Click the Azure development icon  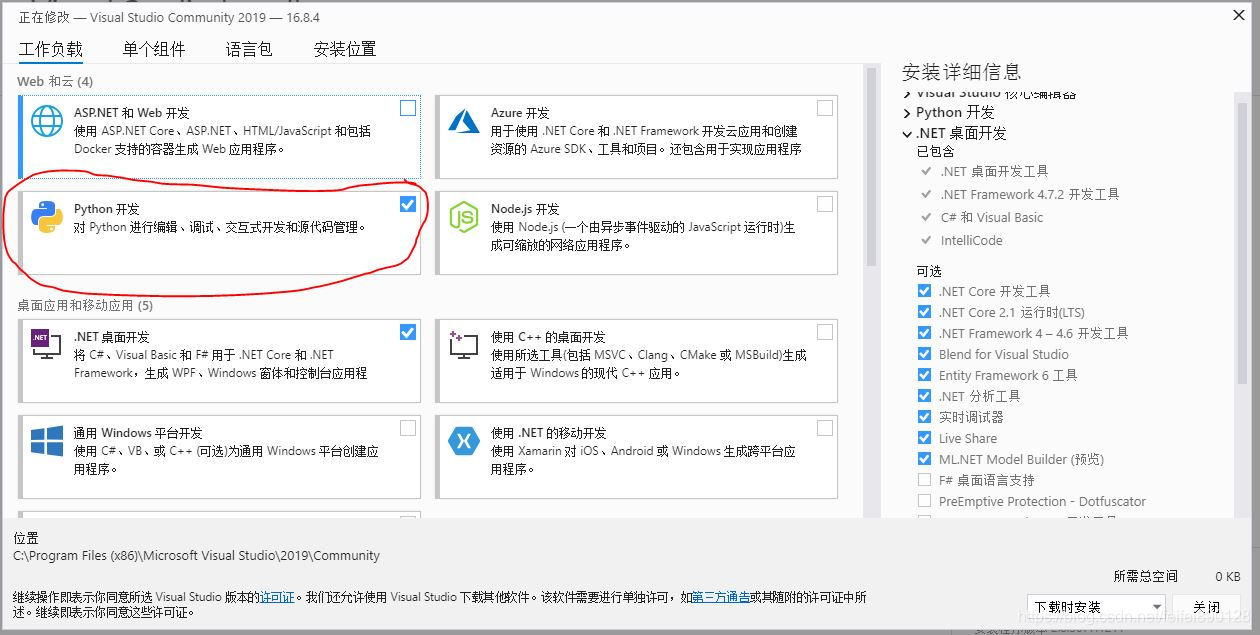pos(464,121)
